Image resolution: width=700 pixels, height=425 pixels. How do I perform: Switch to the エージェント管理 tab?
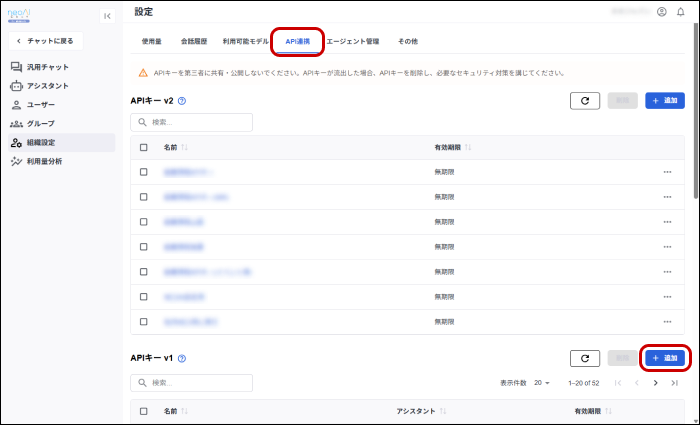tap(353, 42)
